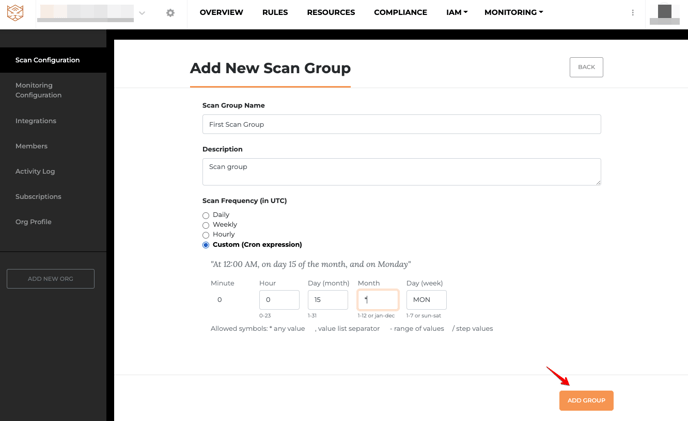Viewport: 688px width, 421px height.
Task: Select Scan Configuration in sidebar
Action: (53, 60)
